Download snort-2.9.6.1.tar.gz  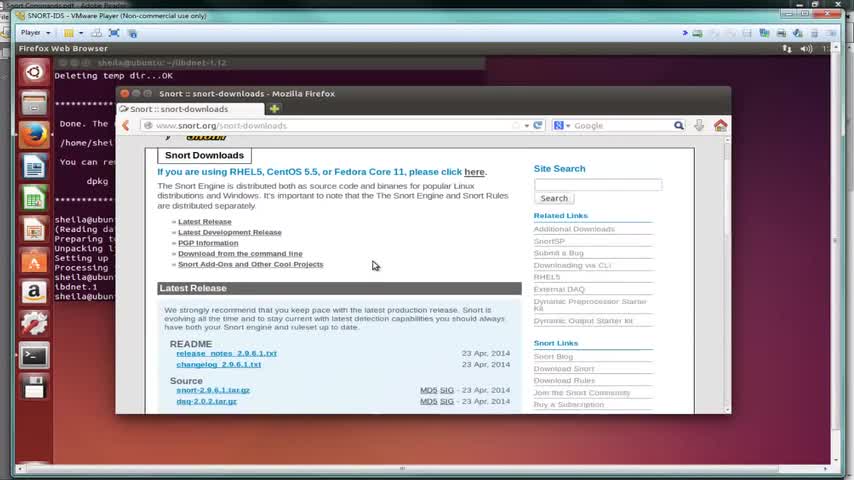point(213,390)
